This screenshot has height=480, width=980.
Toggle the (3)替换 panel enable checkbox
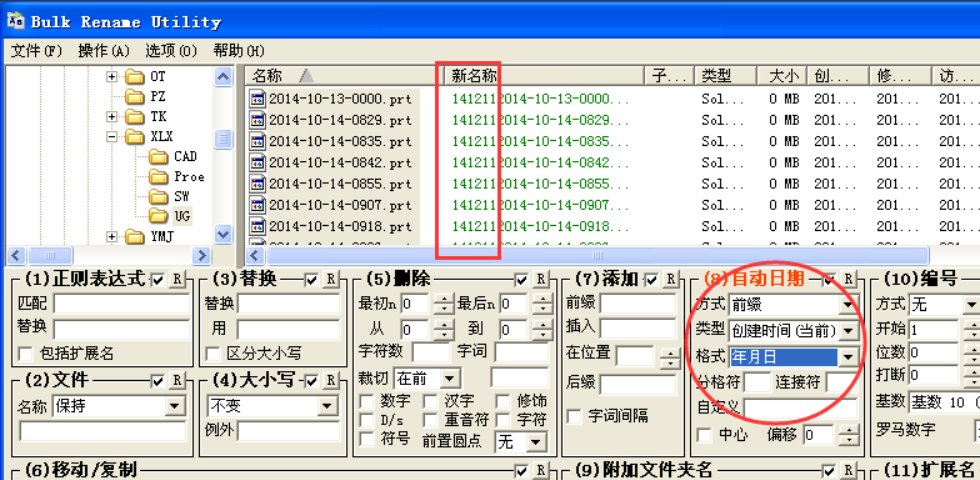click(x=311, y=280)
